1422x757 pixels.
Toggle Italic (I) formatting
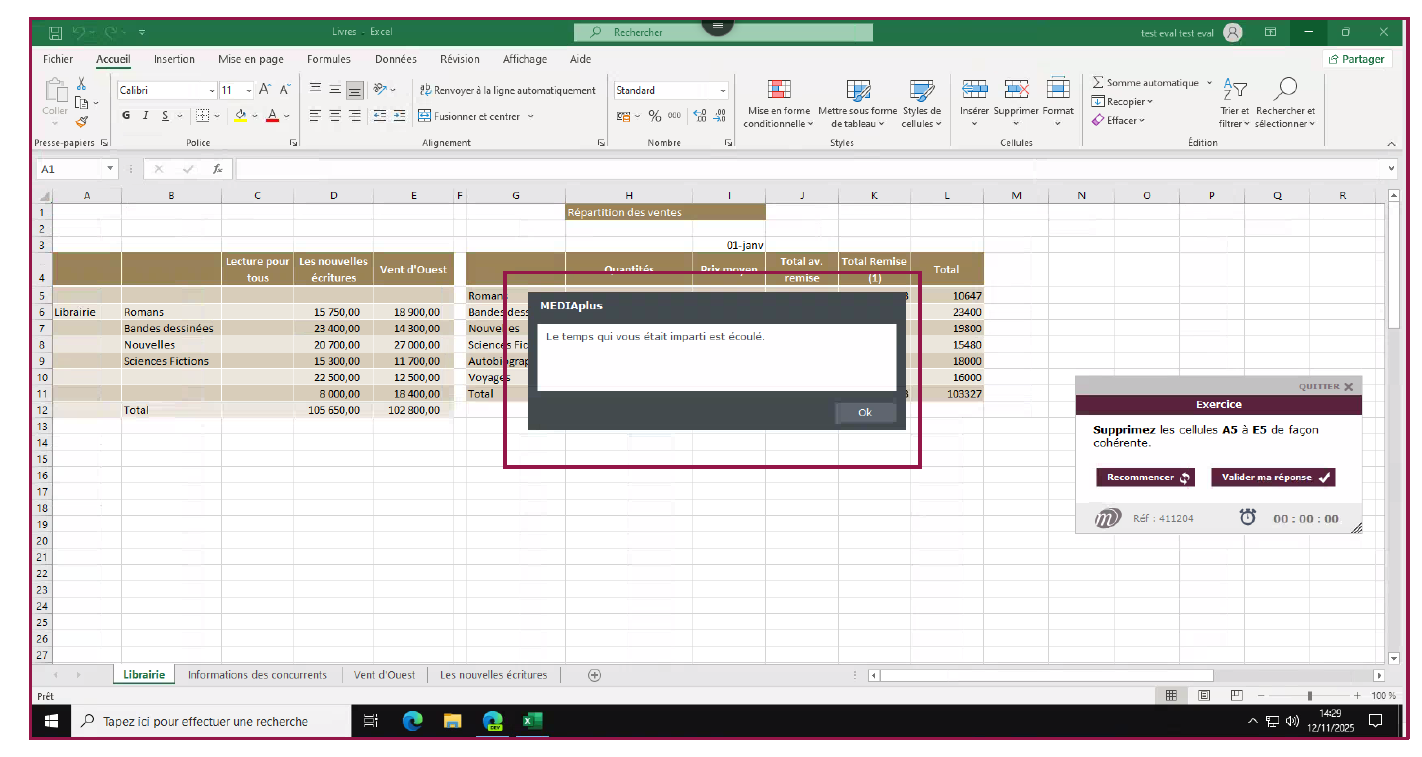pos(145,116)
